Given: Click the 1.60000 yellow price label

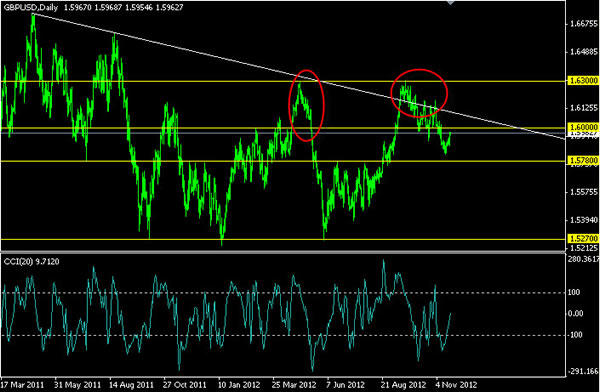Looking at the screenshot, I should point(584,127).
